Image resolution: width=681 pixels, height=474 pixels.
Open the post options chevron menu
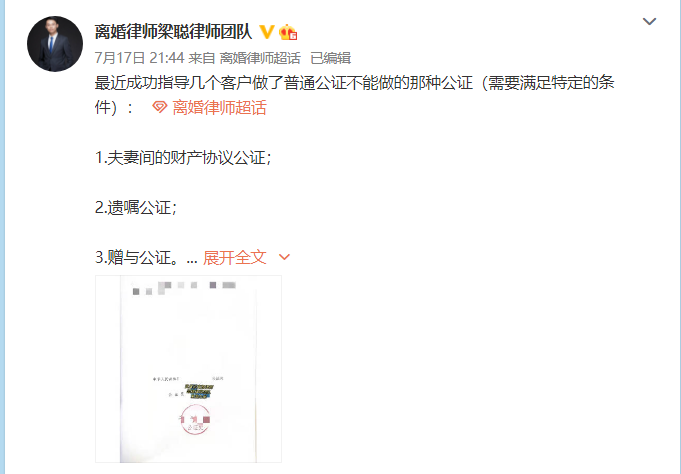point(649,21)
